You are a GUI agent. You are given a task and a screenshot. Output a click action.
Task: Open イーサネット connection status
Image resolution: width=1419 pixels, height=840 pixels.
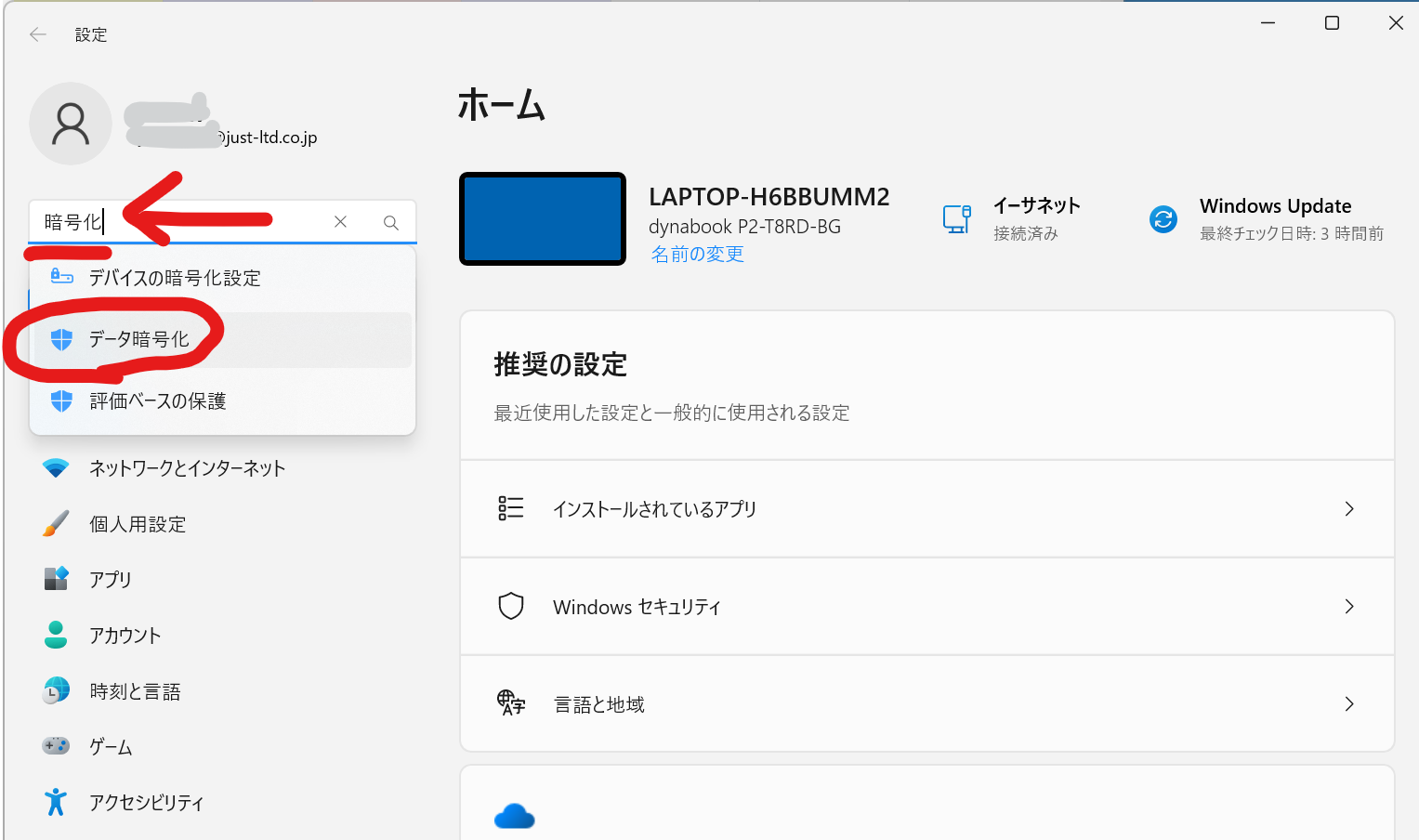coord(1012,219)
